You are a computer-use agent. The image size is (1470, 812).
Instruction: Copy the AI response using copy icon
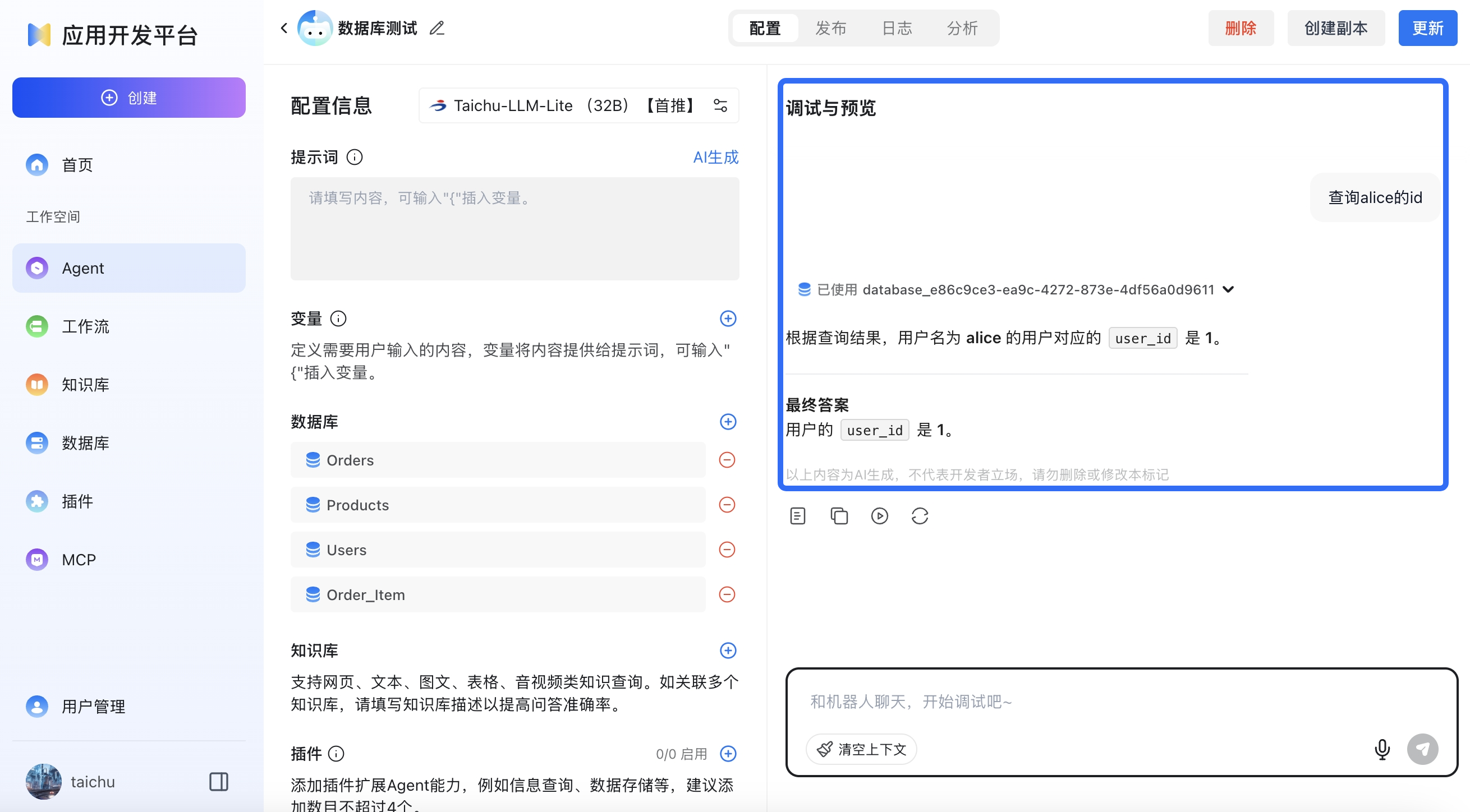point(839,515)
